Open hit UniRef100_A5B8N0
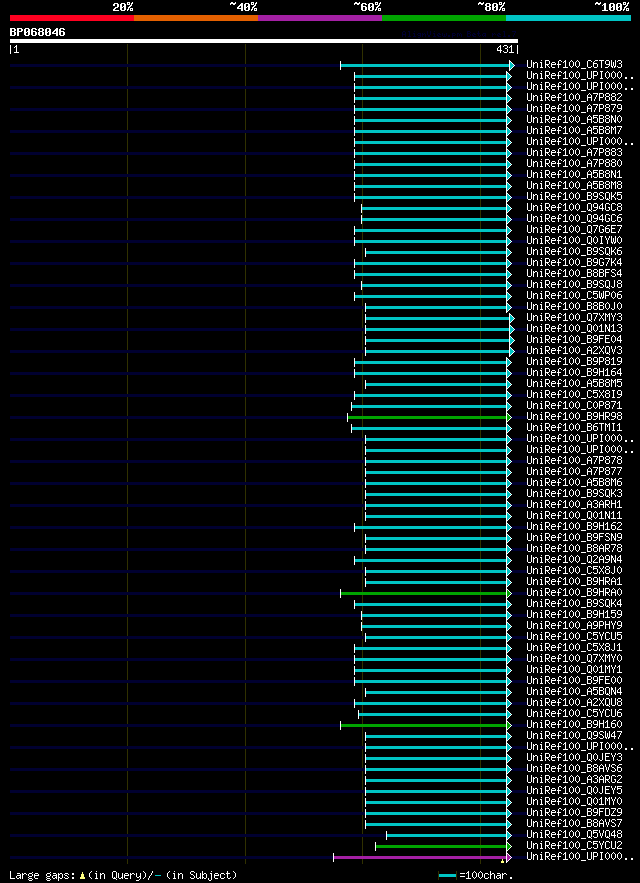Screen dimensions: 640x883 pyautogui.click(x=574, y=120)
